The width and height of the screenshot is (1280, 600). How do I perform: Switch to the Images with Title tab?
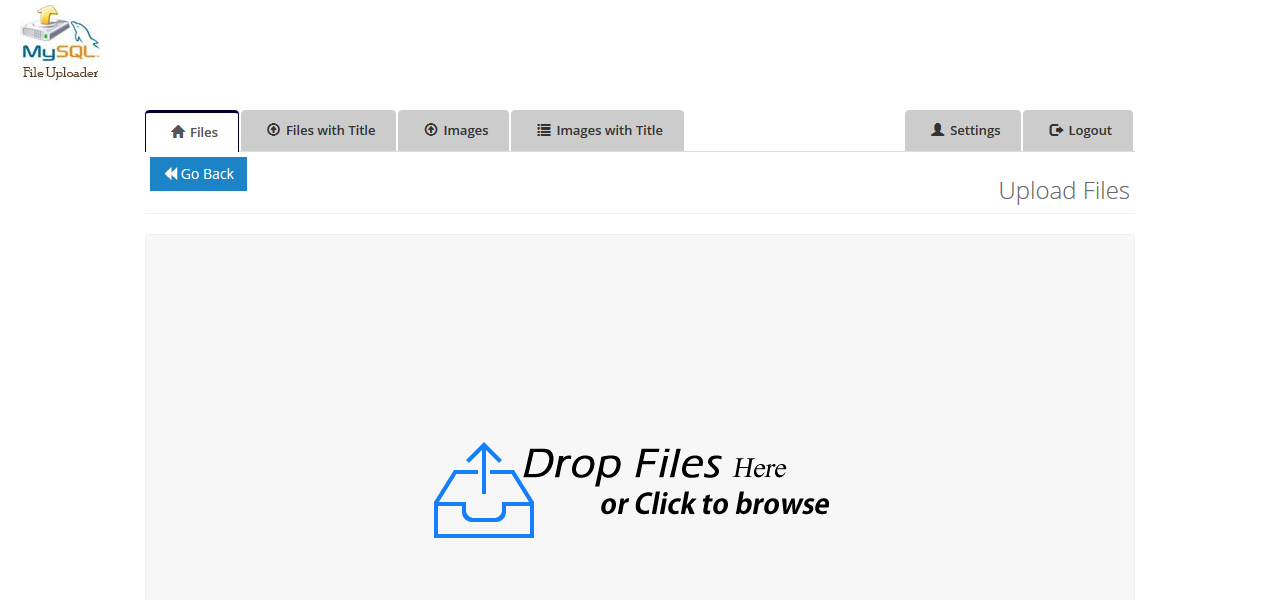(x=597, y=130)
